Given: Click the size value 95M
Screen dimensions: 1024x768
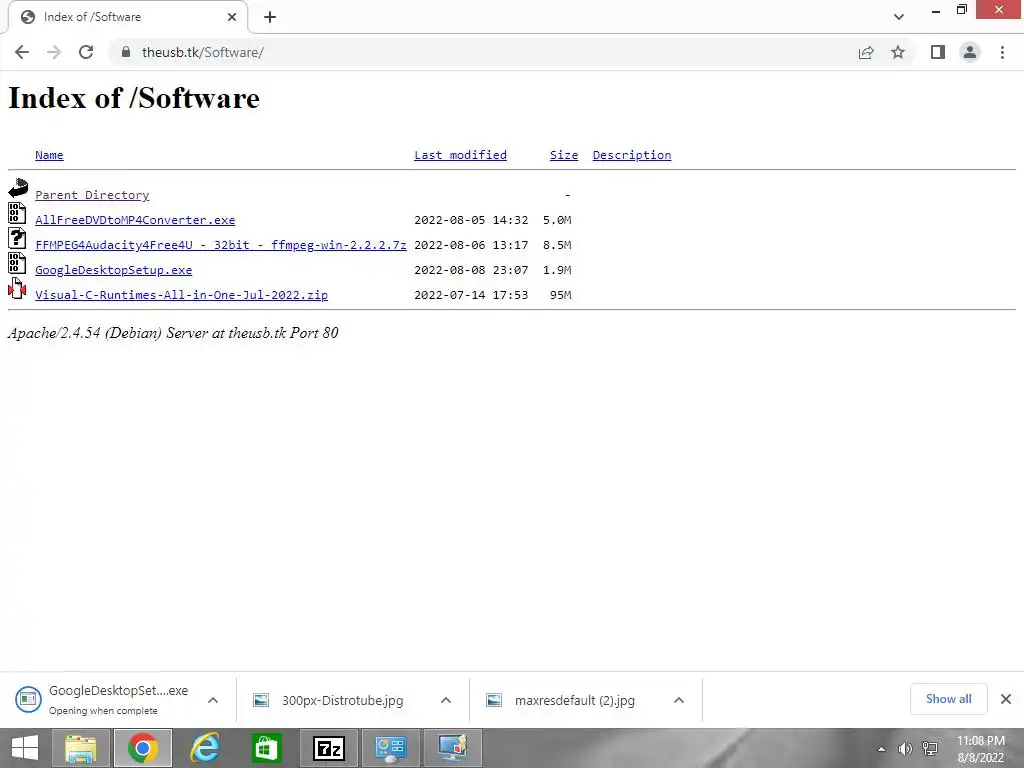Looking at the screenshot, I should click(x=560, y=295).
